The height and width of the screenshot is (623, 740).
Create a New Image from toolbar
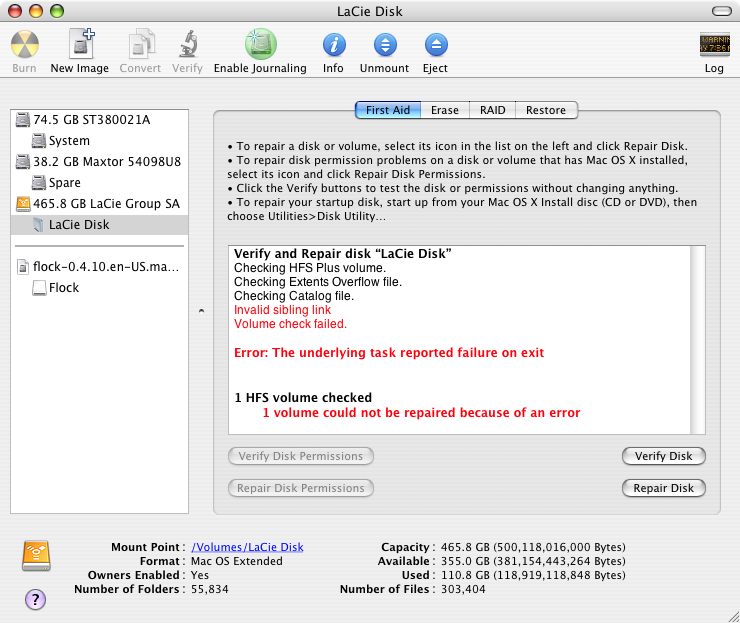pos(80,43)
